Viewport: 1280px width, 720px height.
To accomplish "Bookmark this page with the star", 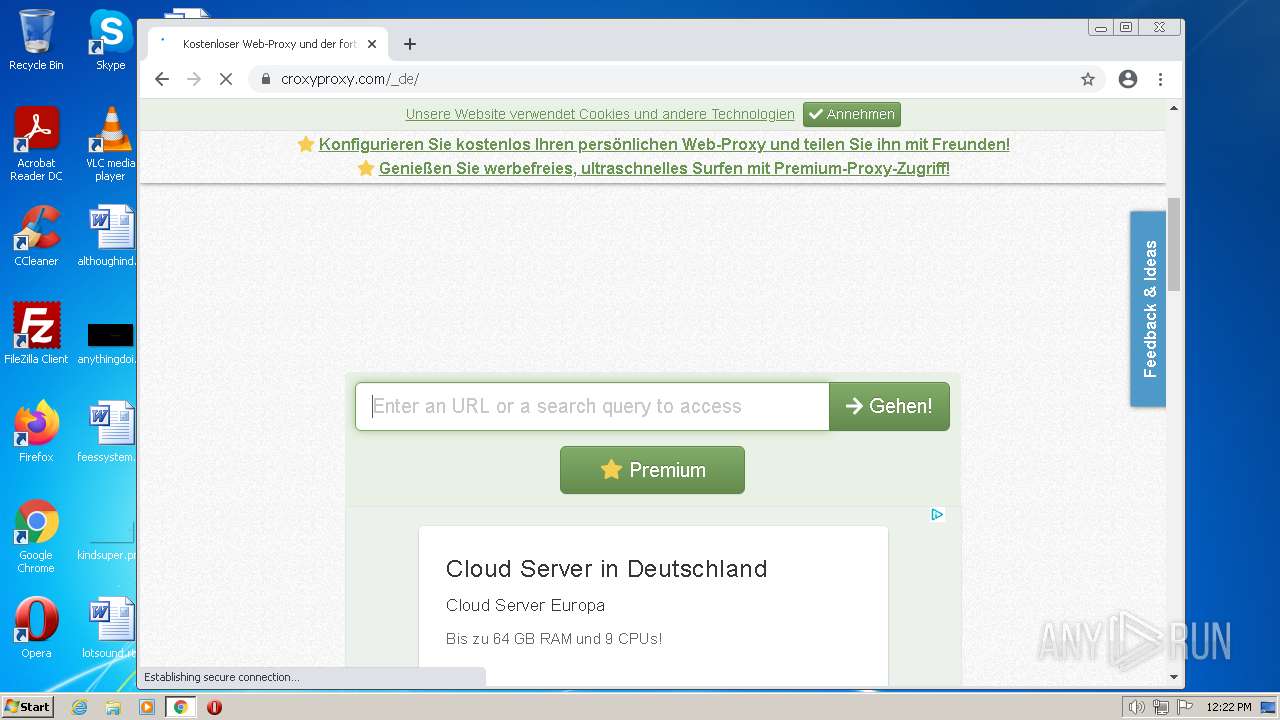I will [1088, 79].
